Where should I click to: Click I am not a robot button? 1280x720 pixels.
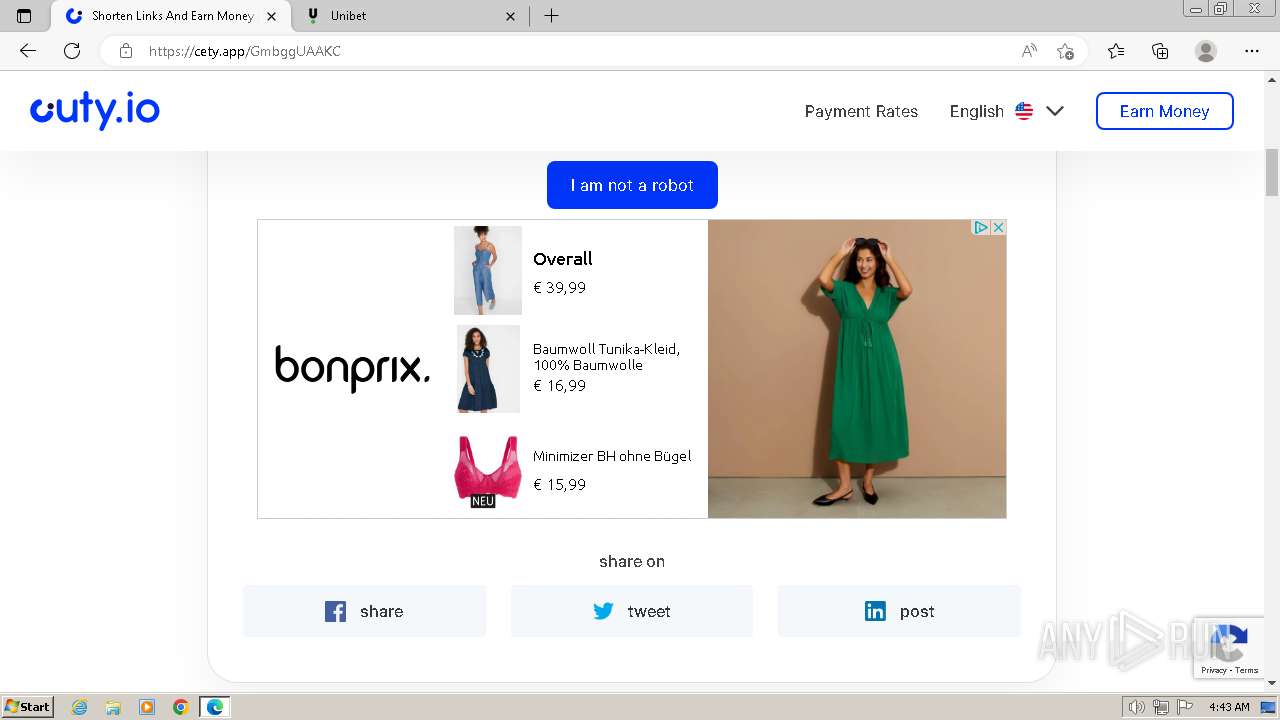(632, 185)
